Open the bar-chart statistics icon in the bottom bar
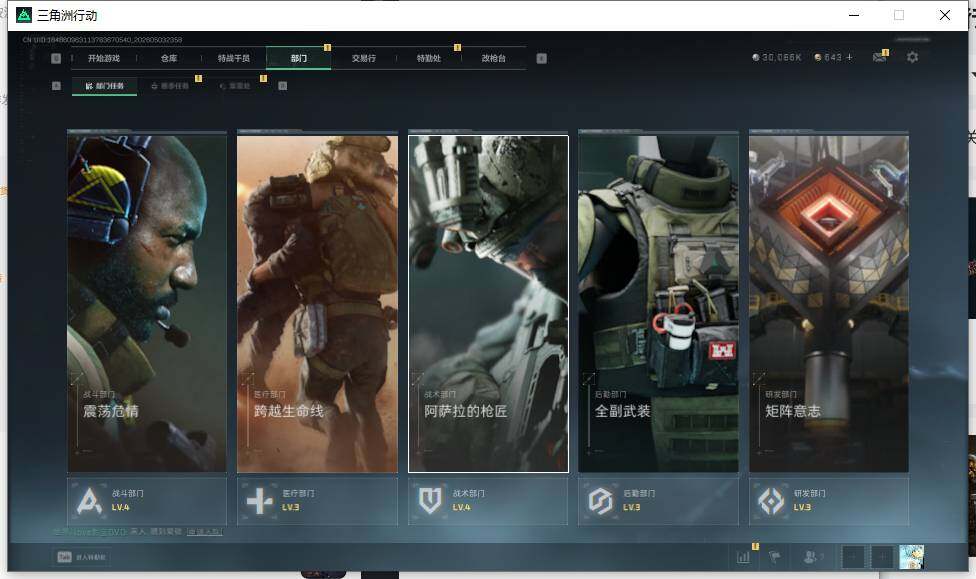This screenshot has height=579, width=976. click(743, 557)
